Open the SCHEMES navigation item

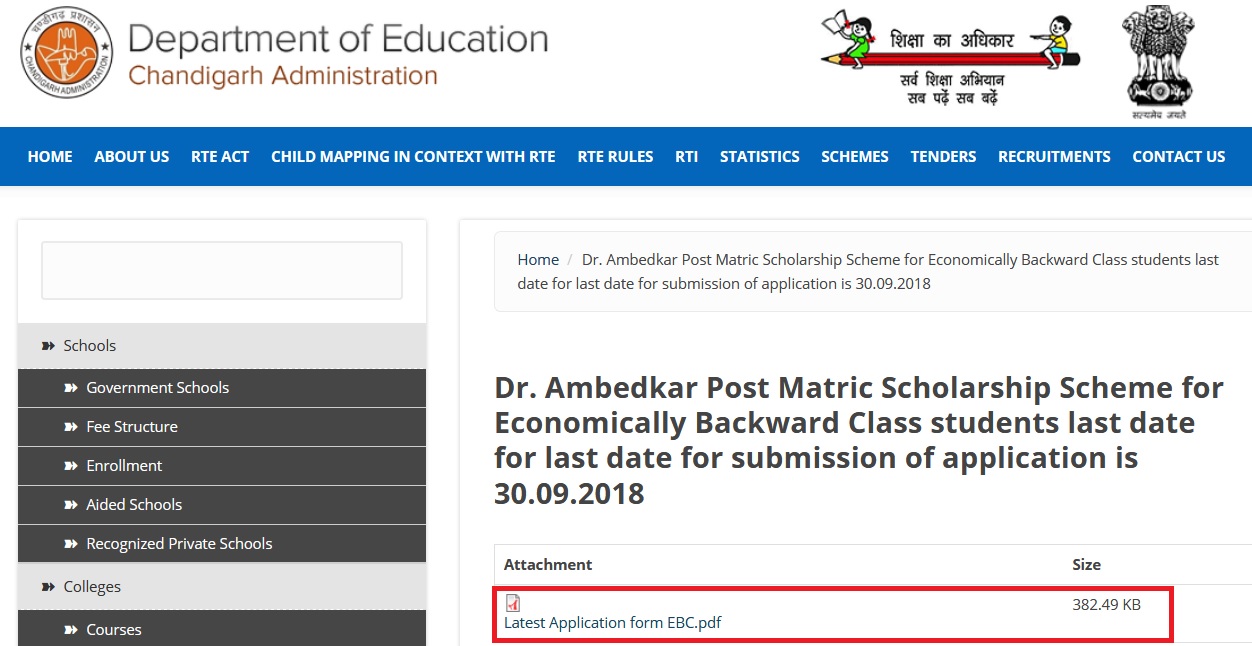point(854,157)
